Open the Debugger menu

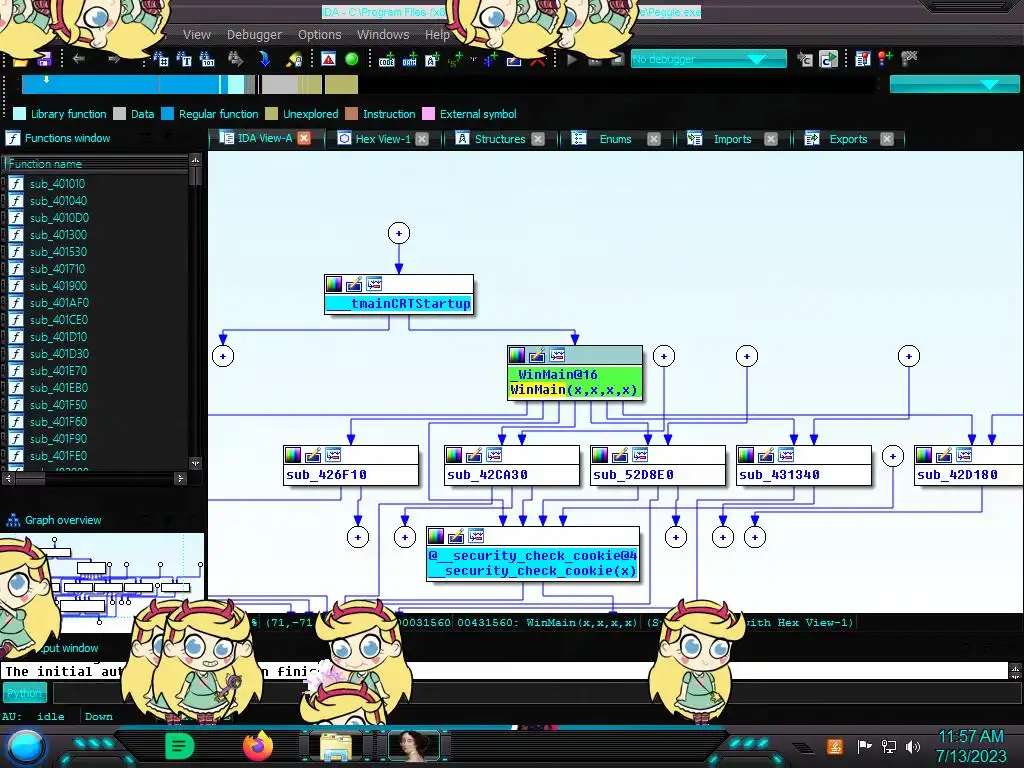[x=254, y=35]
